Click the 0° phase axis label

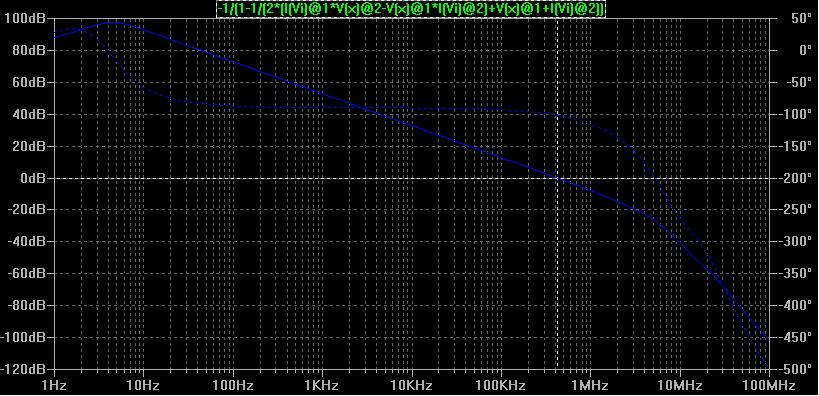click(x=804, y=50)
